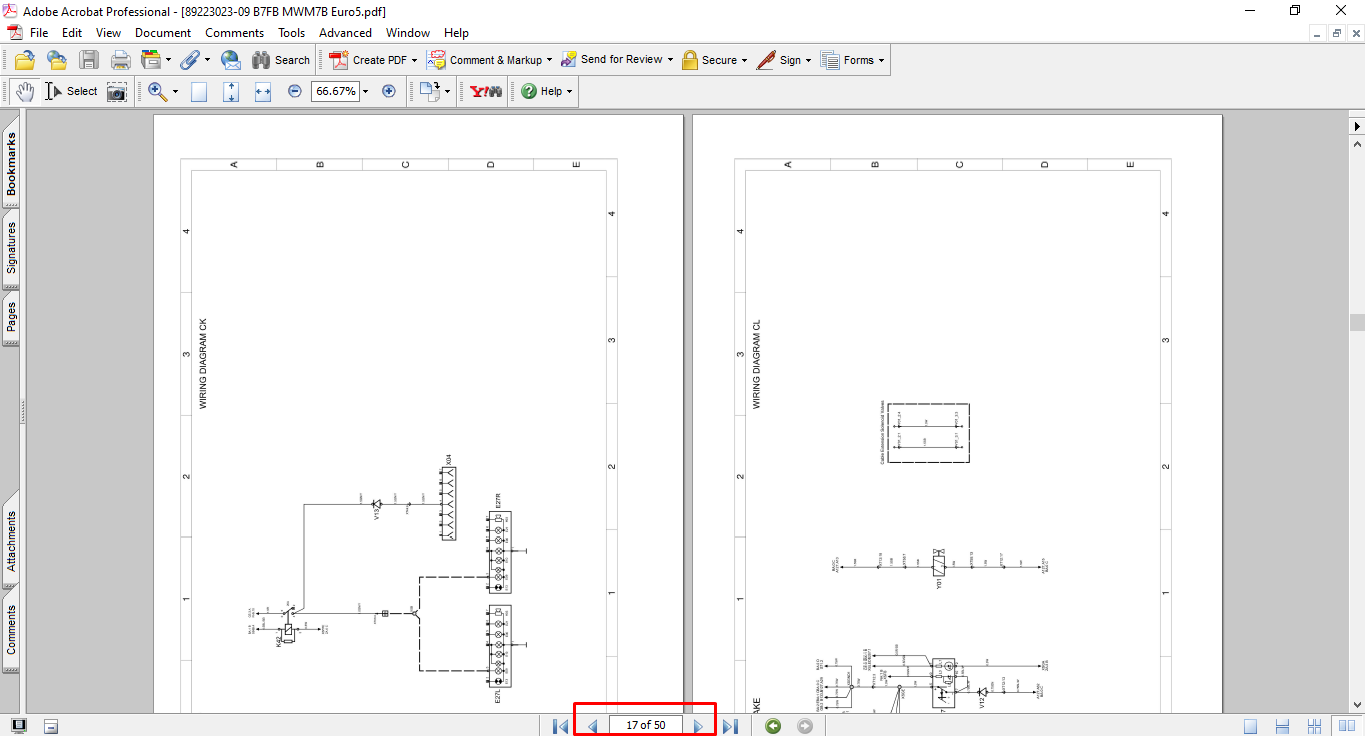Click the Save file icon
Image resolution: width=1365 pixels, height=736 pixels.
click(89, 60)
